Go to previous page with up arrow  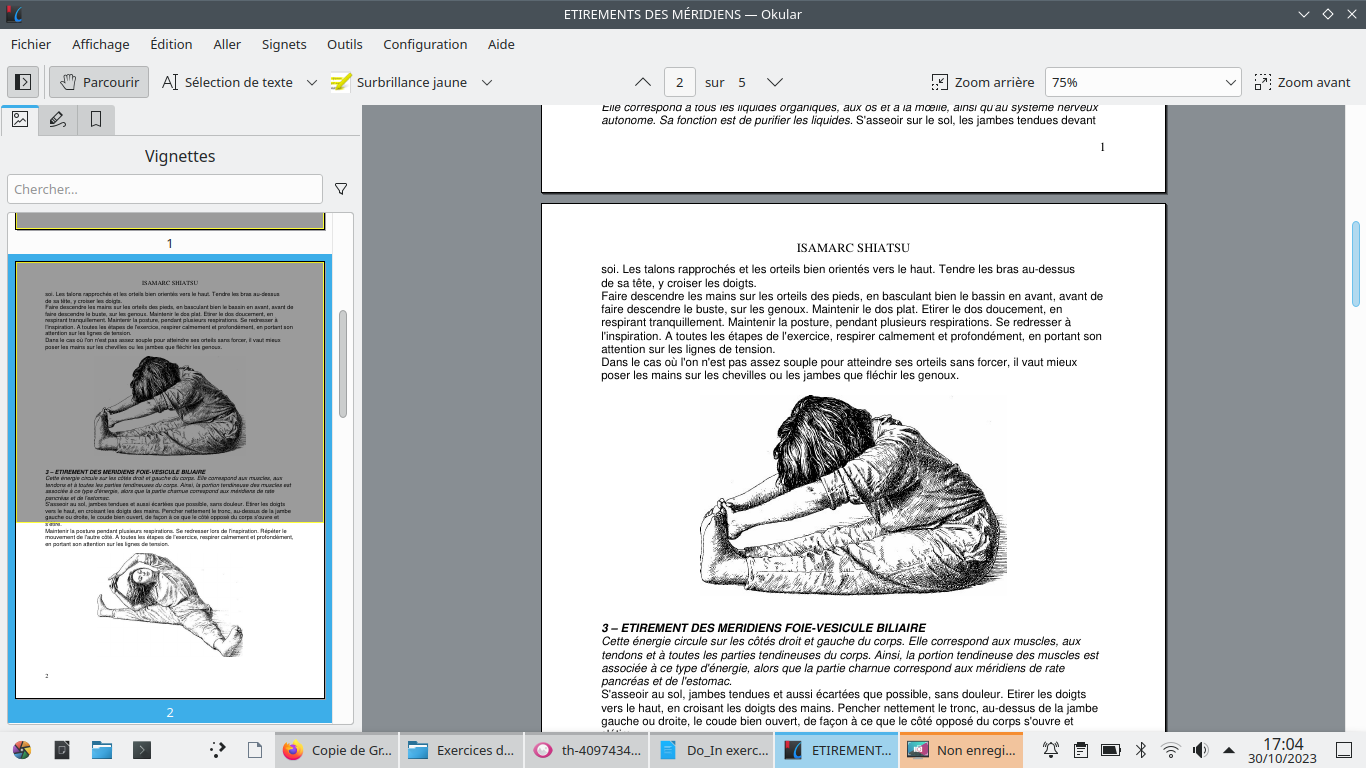coord(643,82)
